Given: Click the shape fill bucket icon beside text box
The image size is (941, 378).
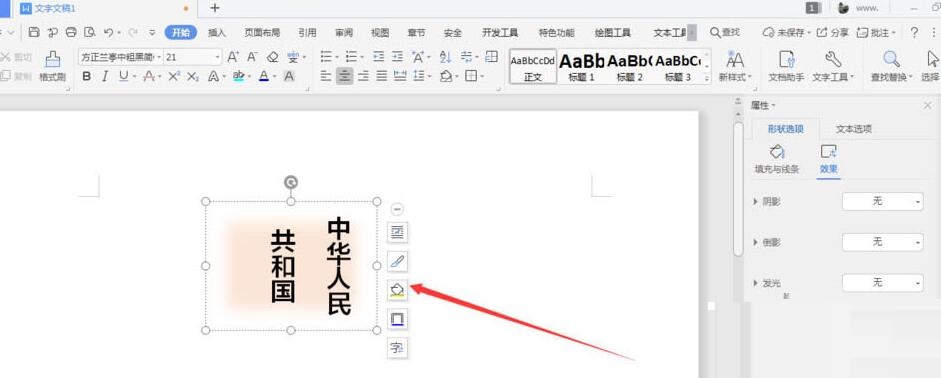Looking at the screenshot, I should coord(397,290).
